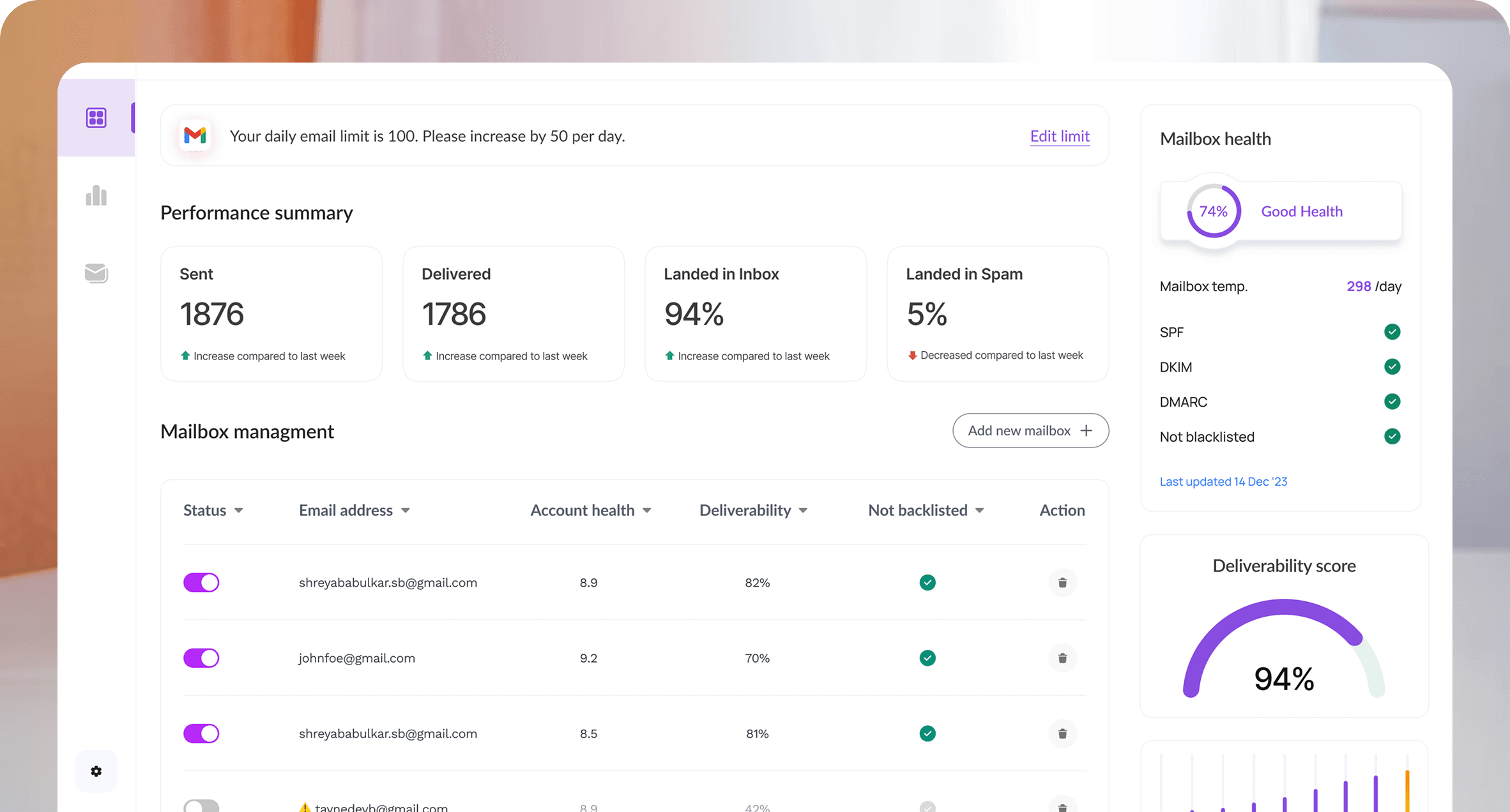1510x812 pixels.
Task: Sort table by Status dropdown arrow
Action: (239, 511)
